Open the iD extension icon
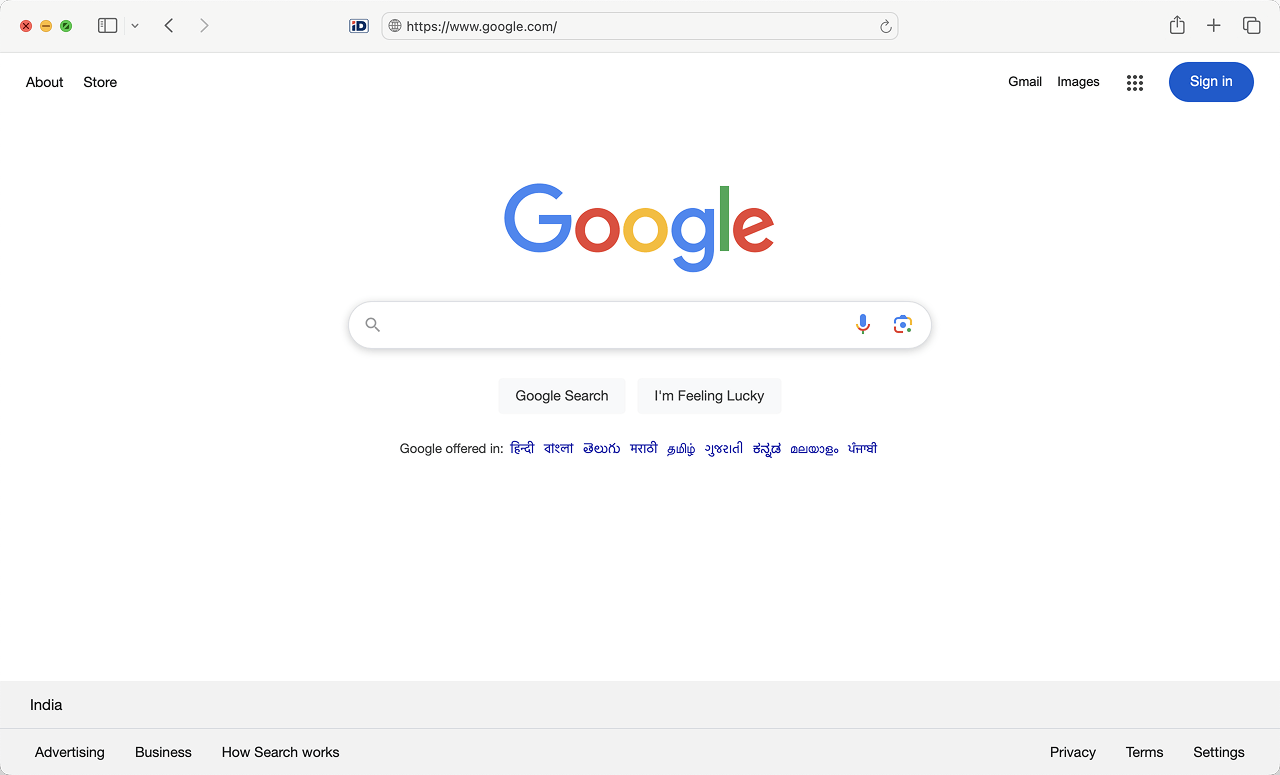This screenshot has height=775, width=1280. coord(359,26)
